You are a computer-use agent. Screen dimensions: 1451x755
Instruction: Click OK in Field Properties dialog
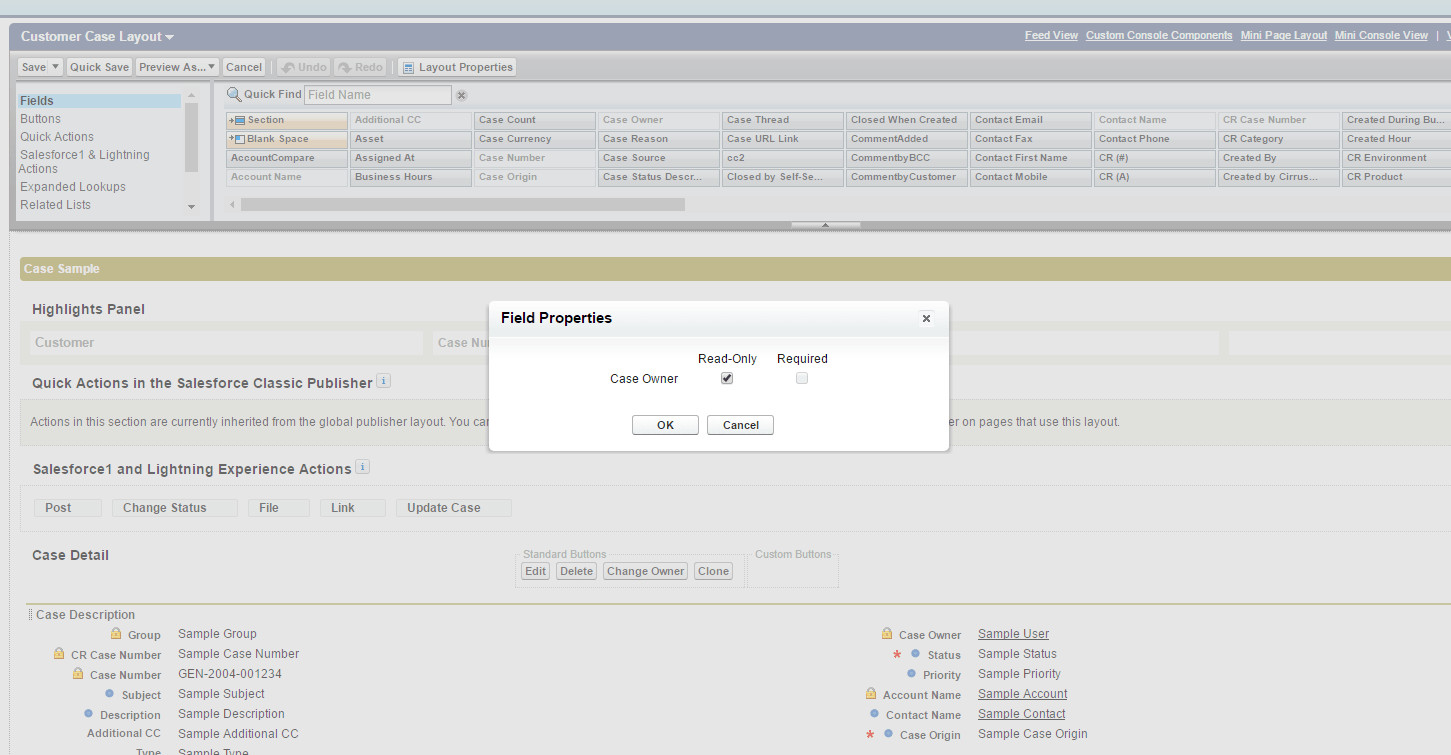point(665,425)
